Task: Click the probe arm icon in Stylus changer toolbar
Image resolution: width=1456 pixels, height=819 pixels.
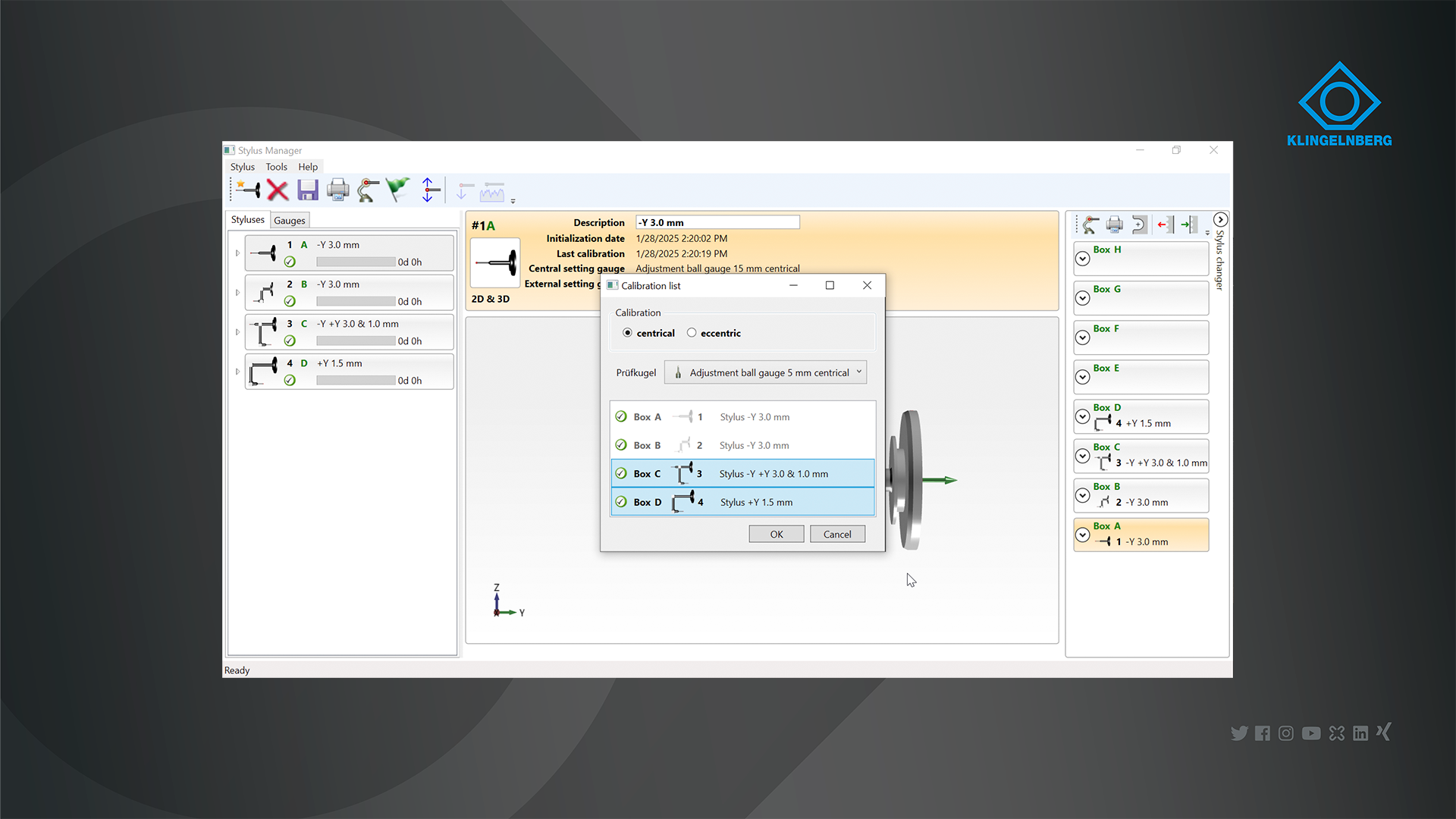Action: point(1090,224)
